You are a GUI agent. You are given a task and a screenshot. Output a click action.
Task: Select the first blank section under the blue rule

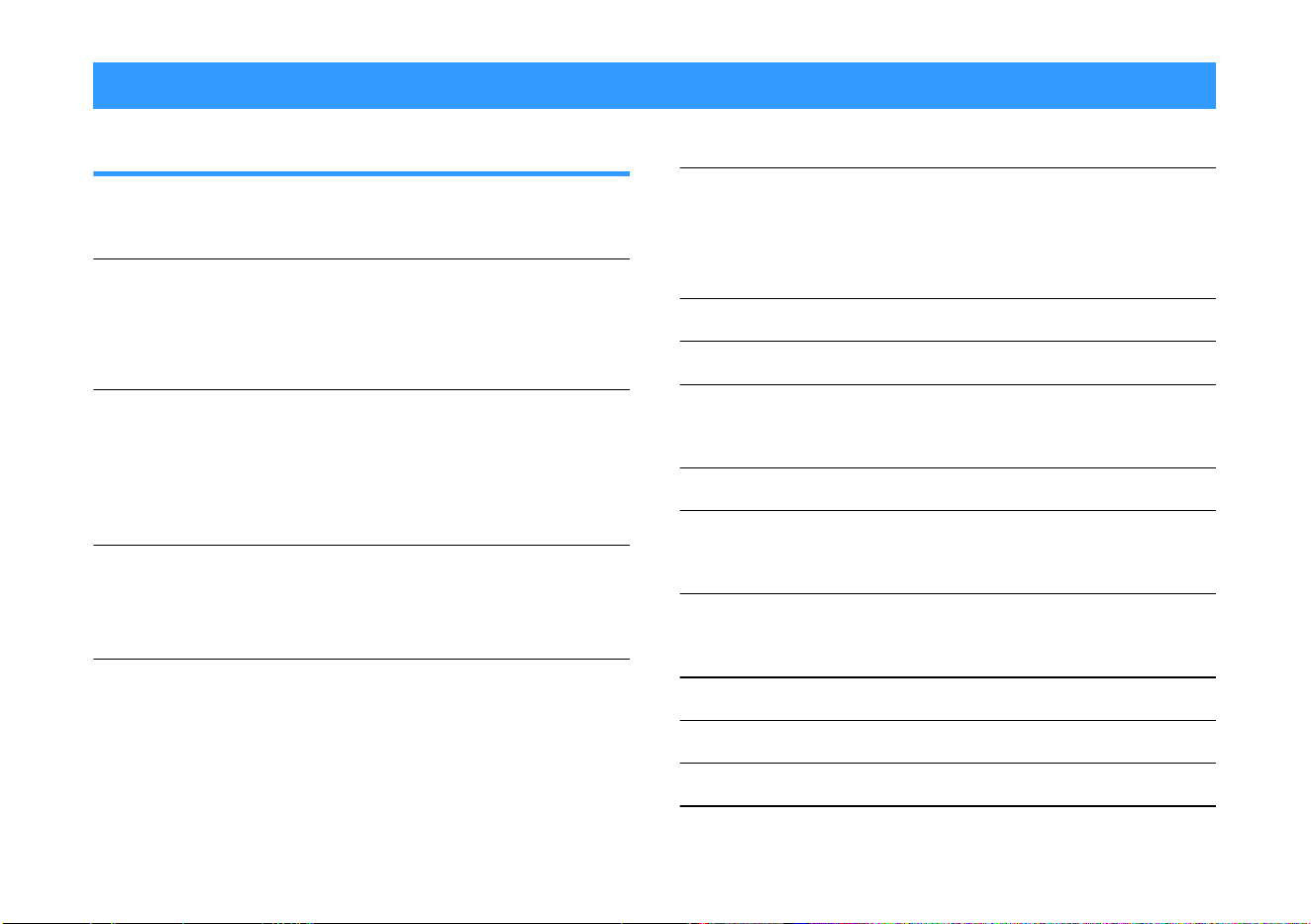[361, 218]
